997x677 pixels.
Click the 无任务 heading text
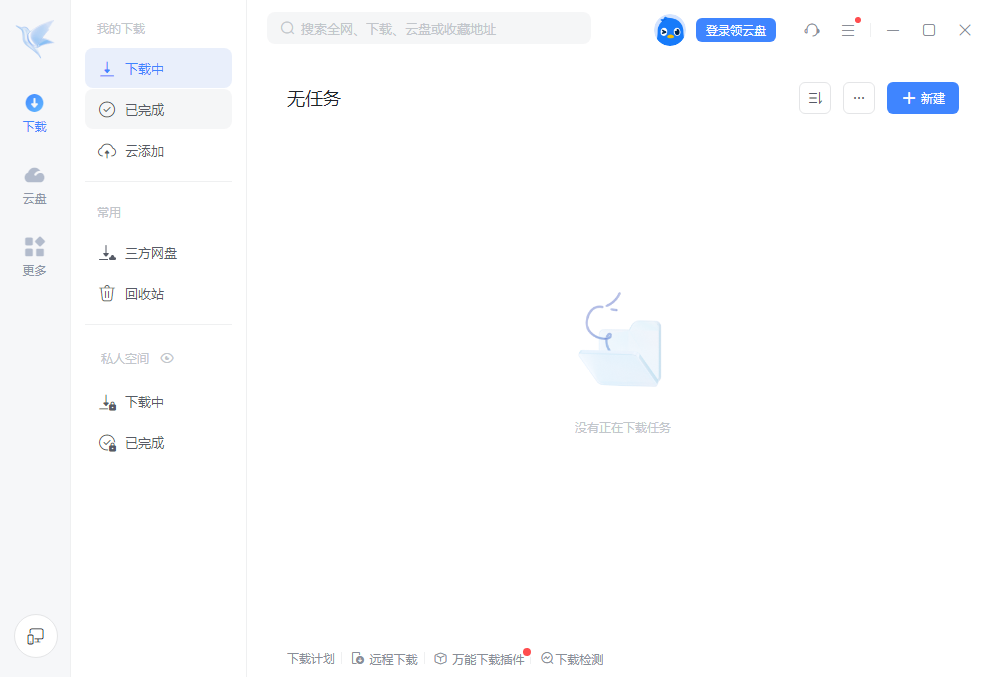[313, 99]
